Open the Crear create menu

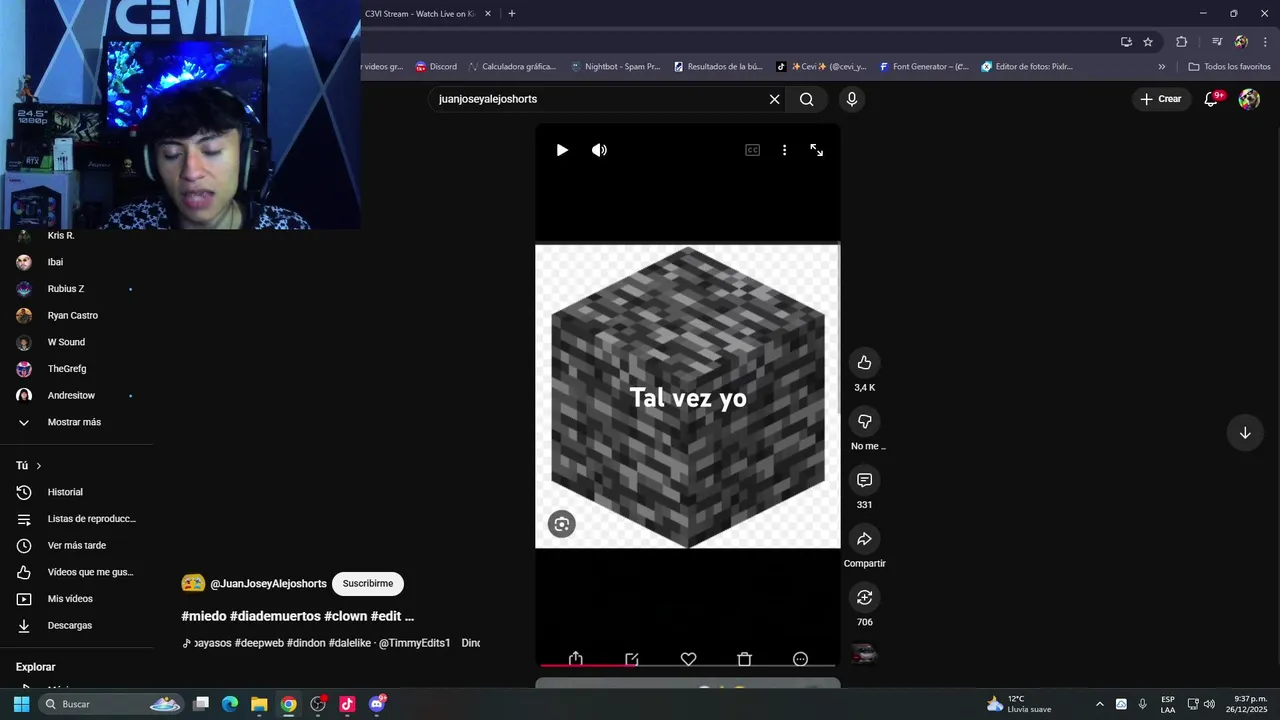(1161, 99)
